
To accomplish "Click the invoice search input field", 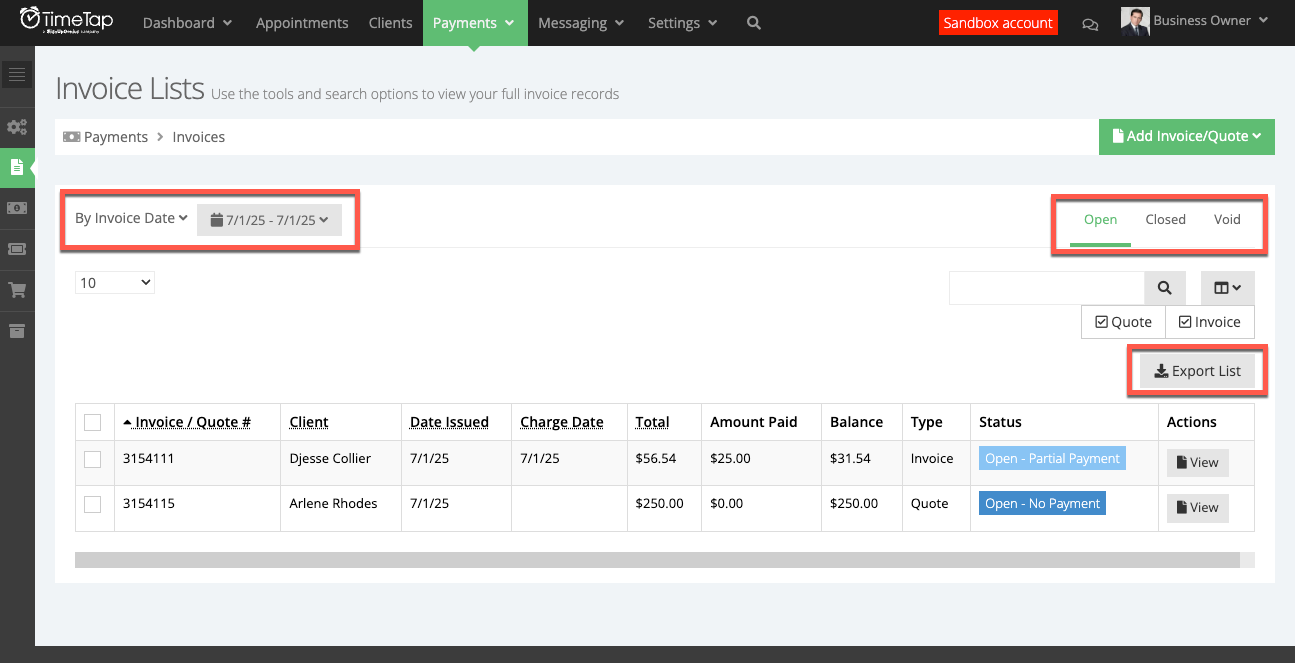I will 1045,287.
